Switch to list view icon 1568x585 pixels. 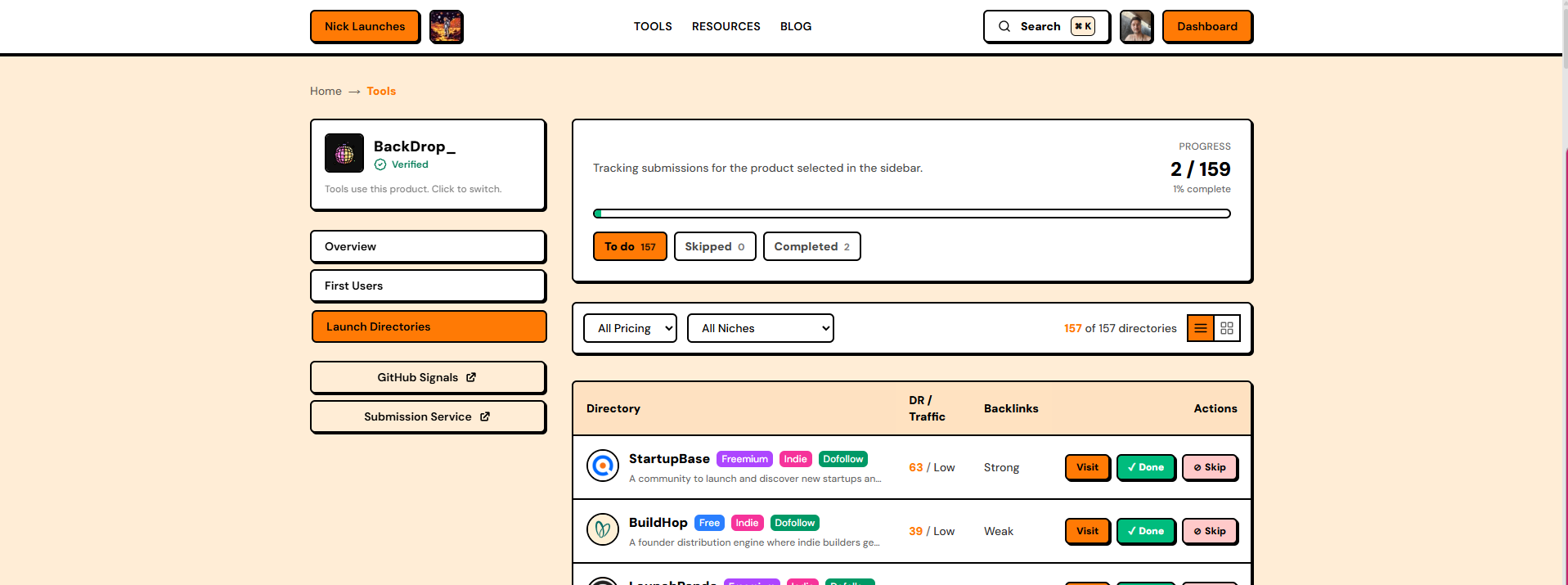(1201, 328)
